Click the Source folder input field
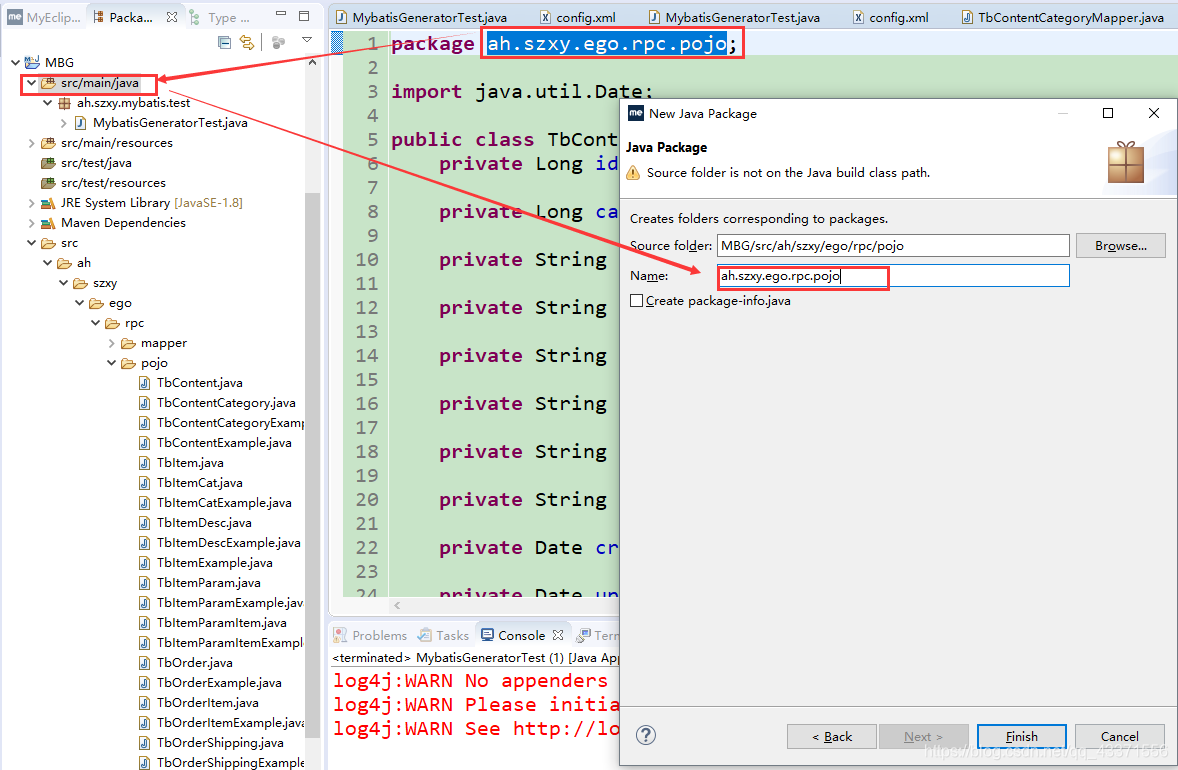The height and width of the screenshot is (770, 1178). point(893,246)
